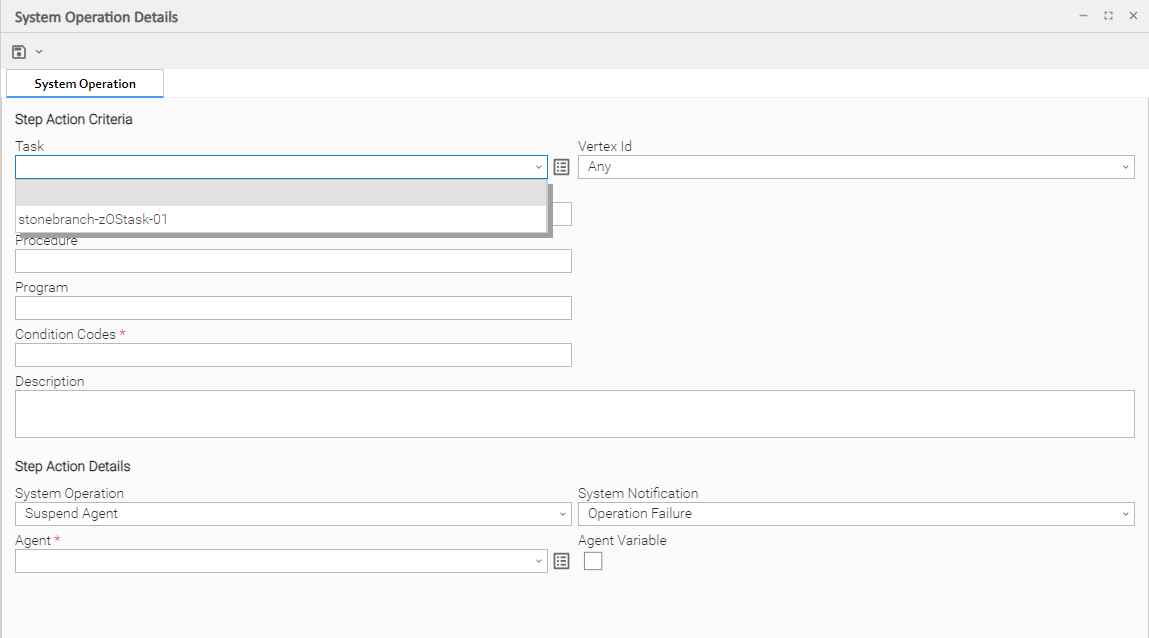Expand the Agent dropdown list

[538, 561]
